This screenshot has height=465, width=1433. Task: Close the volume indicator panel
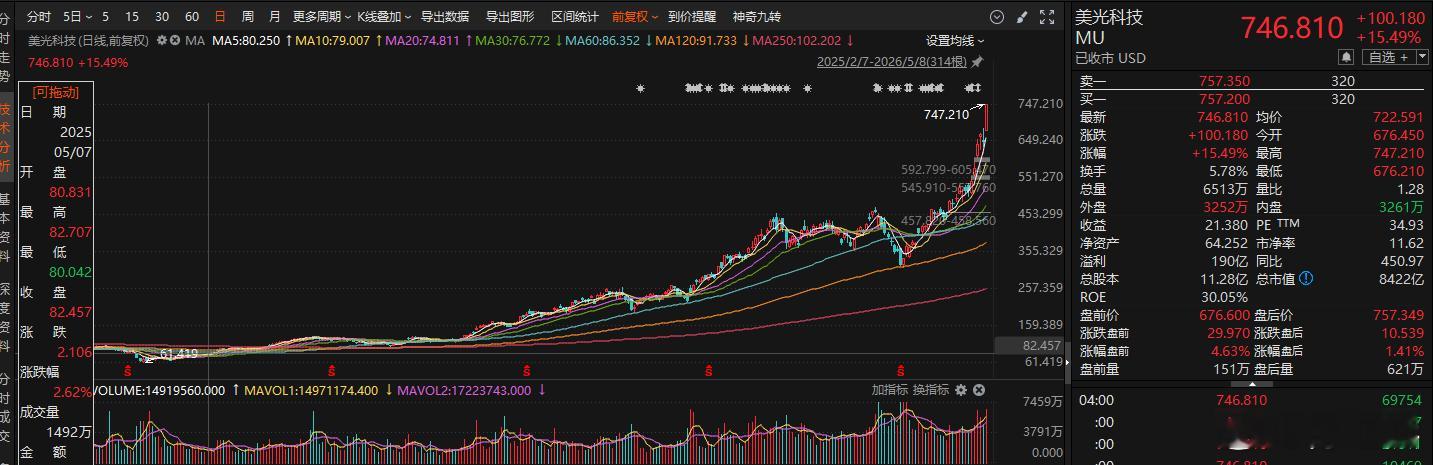[x=979, y=390]
